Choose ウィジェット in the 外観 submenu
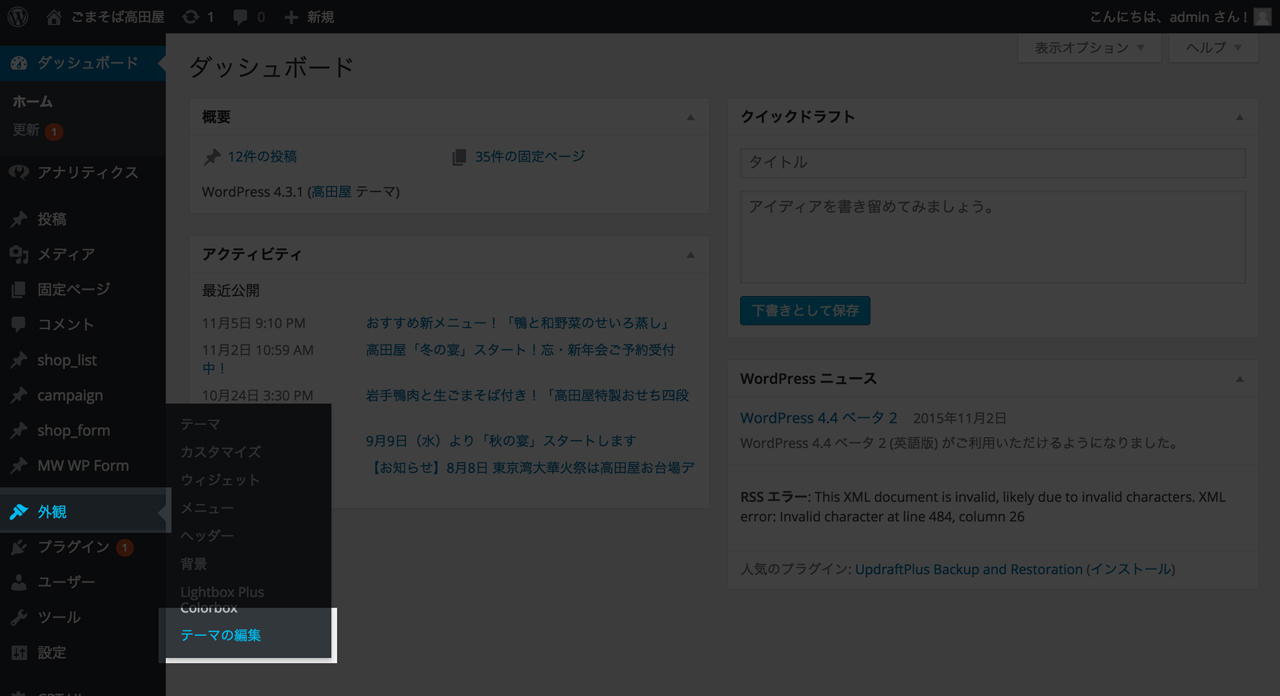The height and width of the screenshot is (696, 1280). tap(220, 480)
